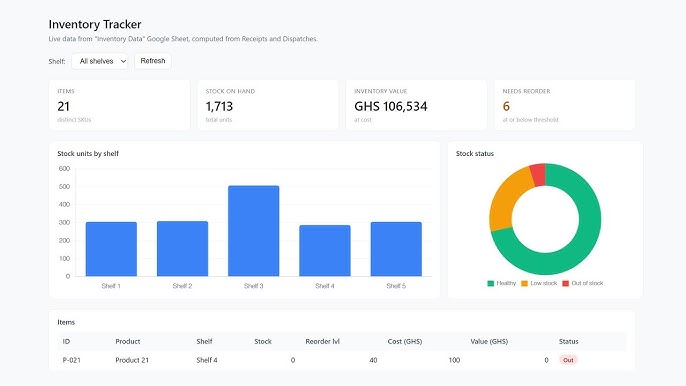Viewport: 686px width, 386px height.
Task: Click the Value (GHS) column header
Action: (489, 341)
